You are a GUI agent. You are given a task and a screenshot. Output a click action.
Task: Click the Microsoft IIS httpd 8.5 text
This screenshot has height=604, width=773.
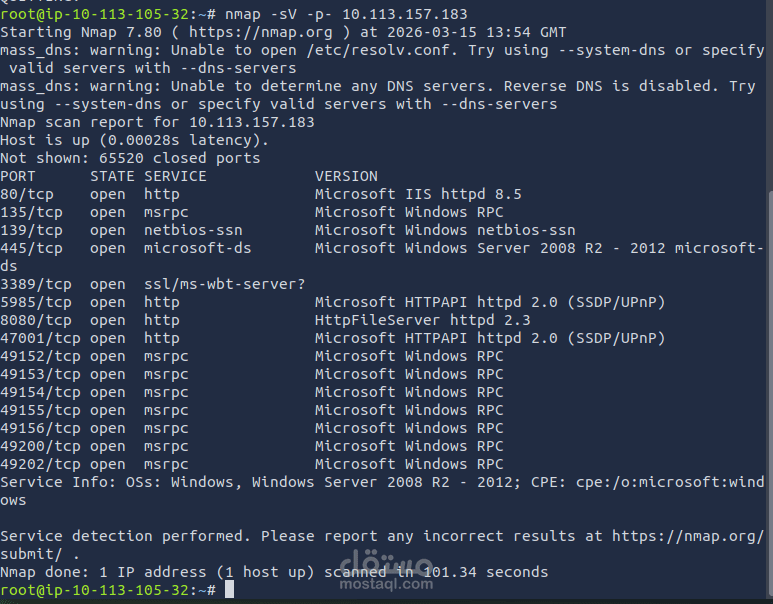(x=418, y=194)
